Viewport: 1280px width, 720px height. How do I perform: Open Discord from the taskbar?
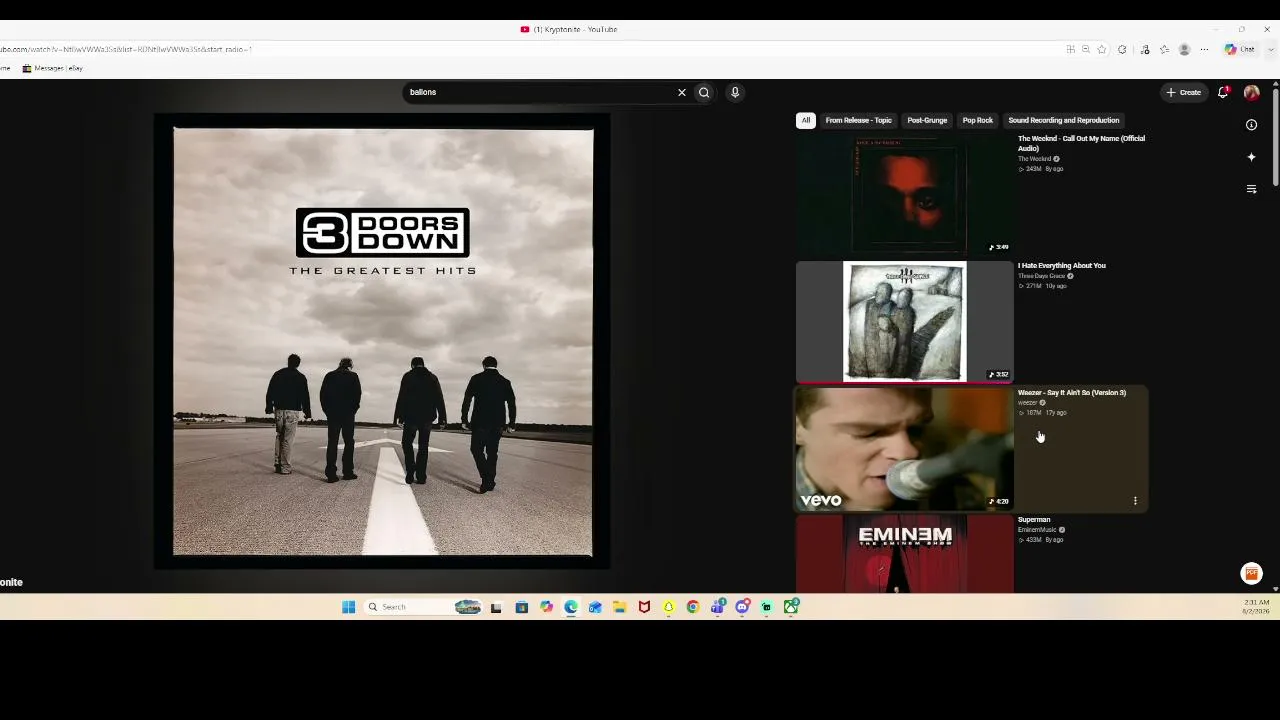point(742,607)
